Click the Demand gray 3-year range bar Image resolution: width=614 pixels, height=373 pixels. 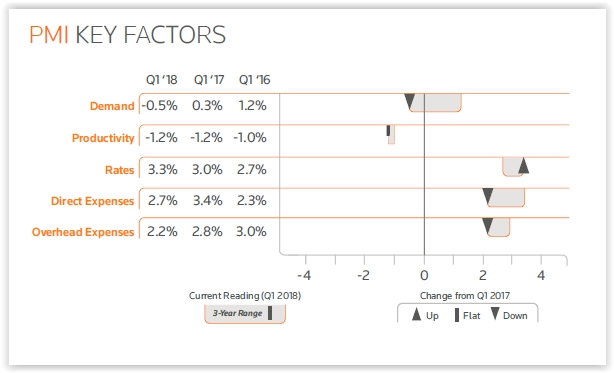coord(435,103)
